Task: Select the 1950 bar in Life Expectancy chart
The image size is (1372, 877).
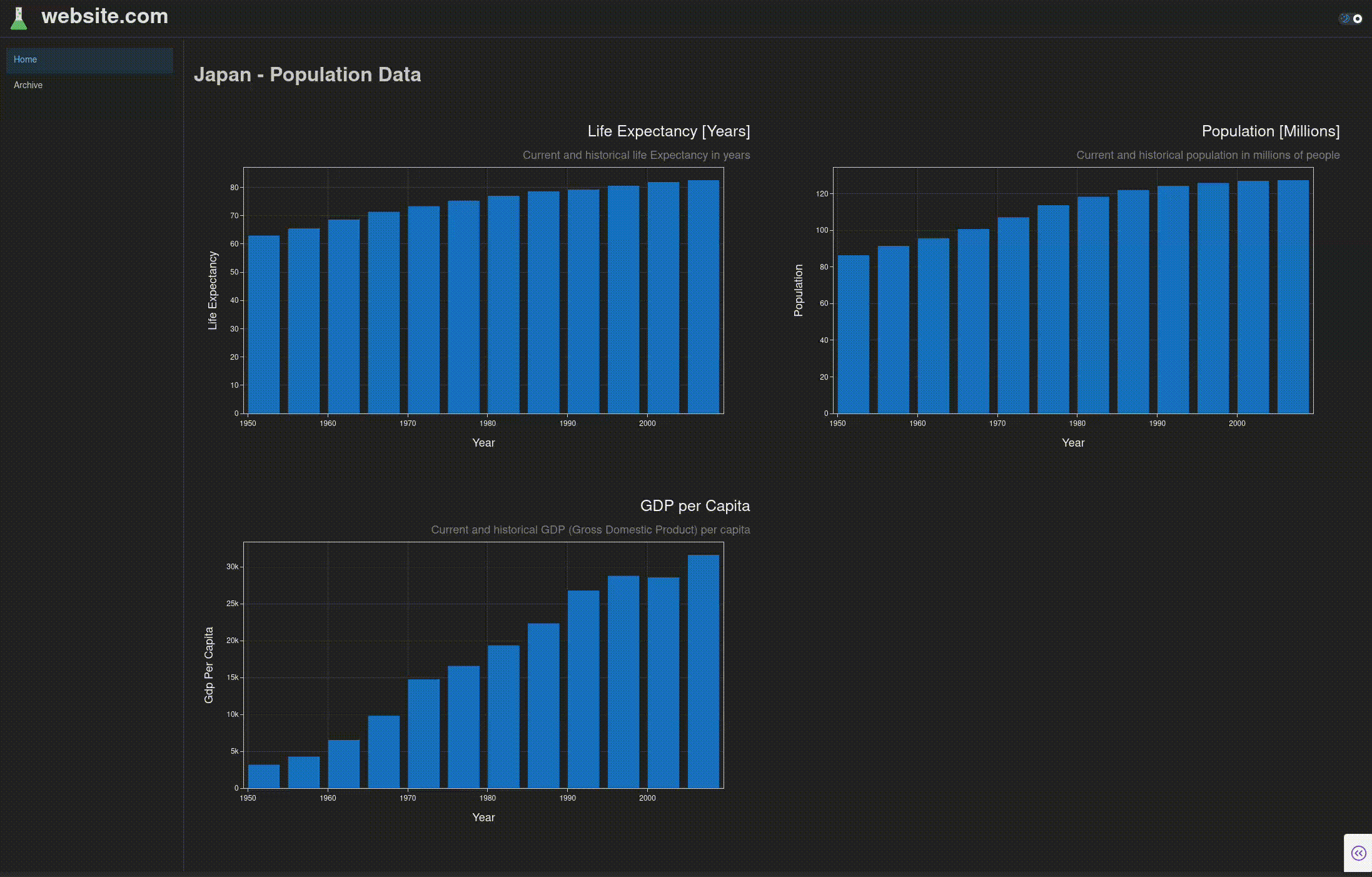Action: click(x=264, y=324)
